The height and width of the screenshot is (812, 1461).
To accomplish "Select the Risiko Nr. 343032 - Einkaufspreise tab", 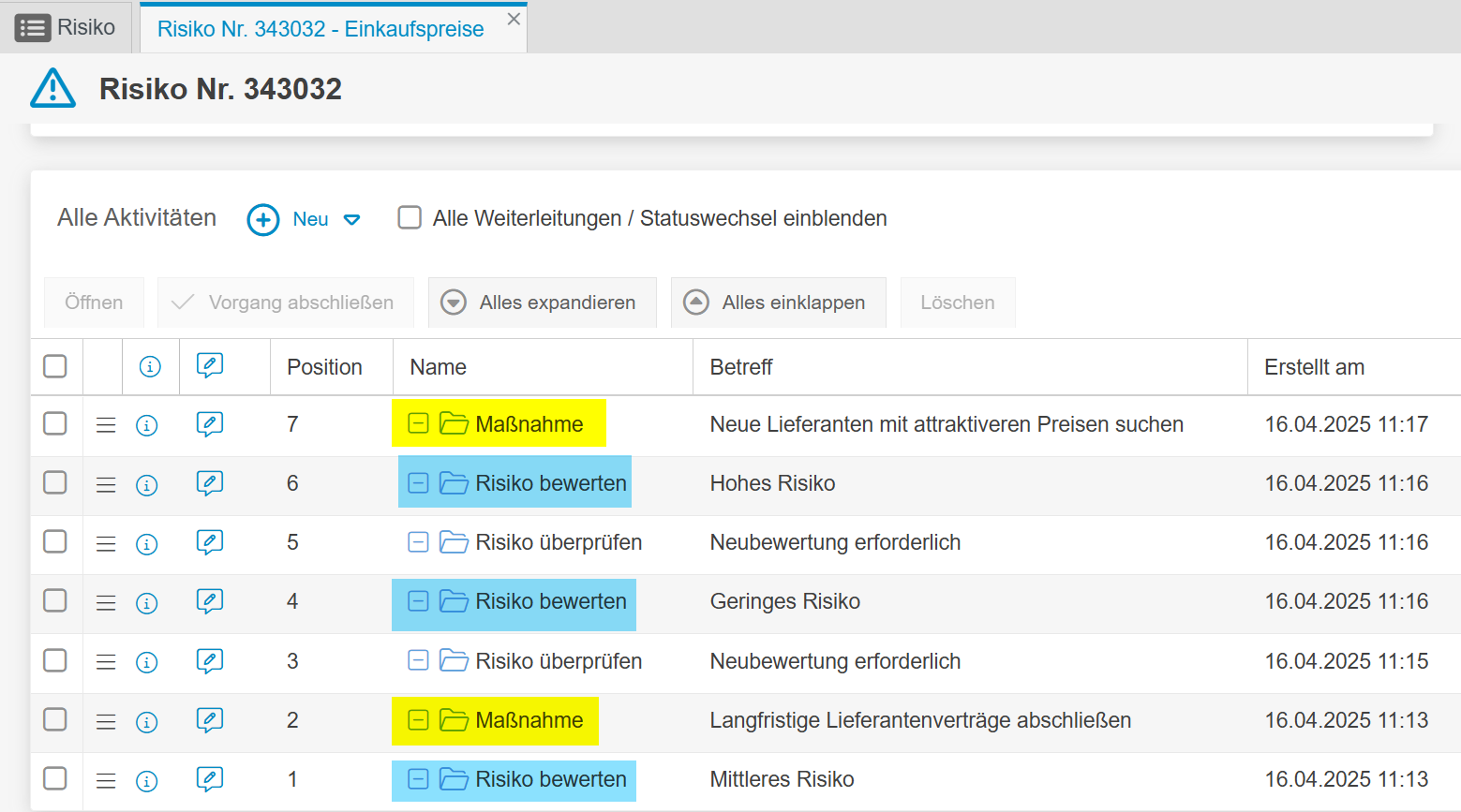I will 321,29.
